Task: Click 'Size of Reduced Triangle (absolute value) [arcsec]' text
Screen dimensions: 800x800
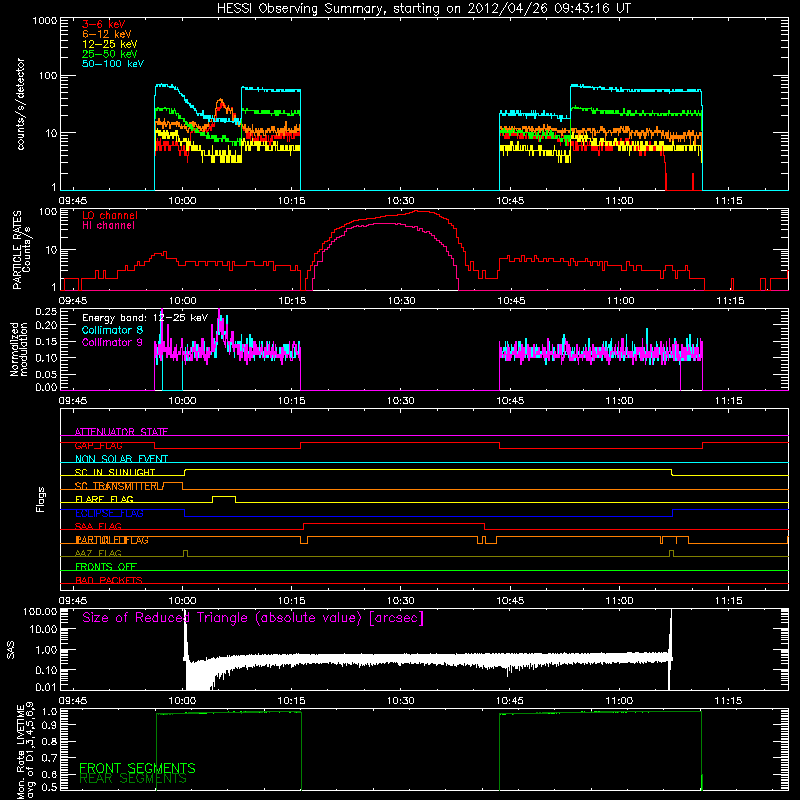Action: click(x=253, y=618)
